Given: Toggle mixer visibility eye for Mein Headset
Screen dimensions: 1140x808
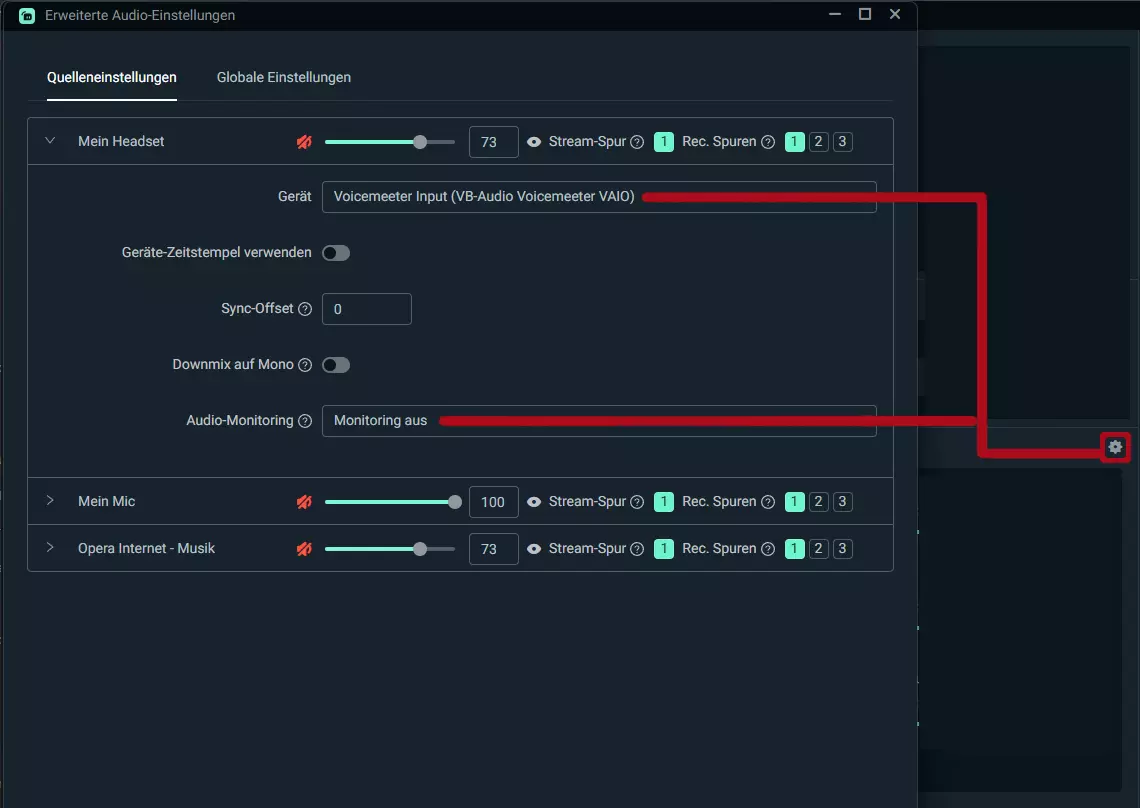Looking at the screenshot, I should pyautogui.click(x=534, y=142).
